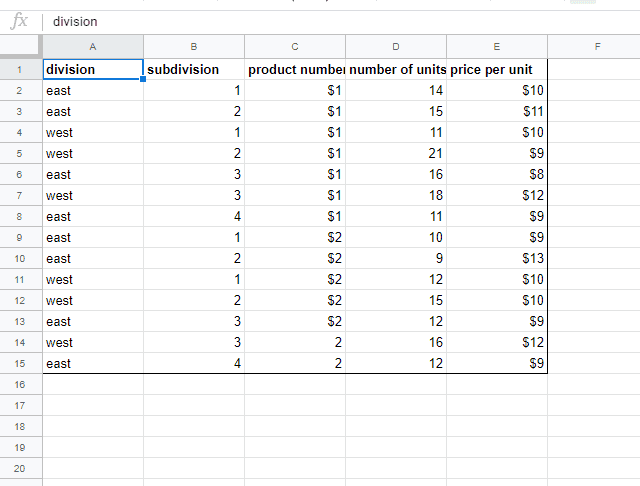Select the empty column F header
Screen dimensions: 640x486
click(x=597, y=46)
